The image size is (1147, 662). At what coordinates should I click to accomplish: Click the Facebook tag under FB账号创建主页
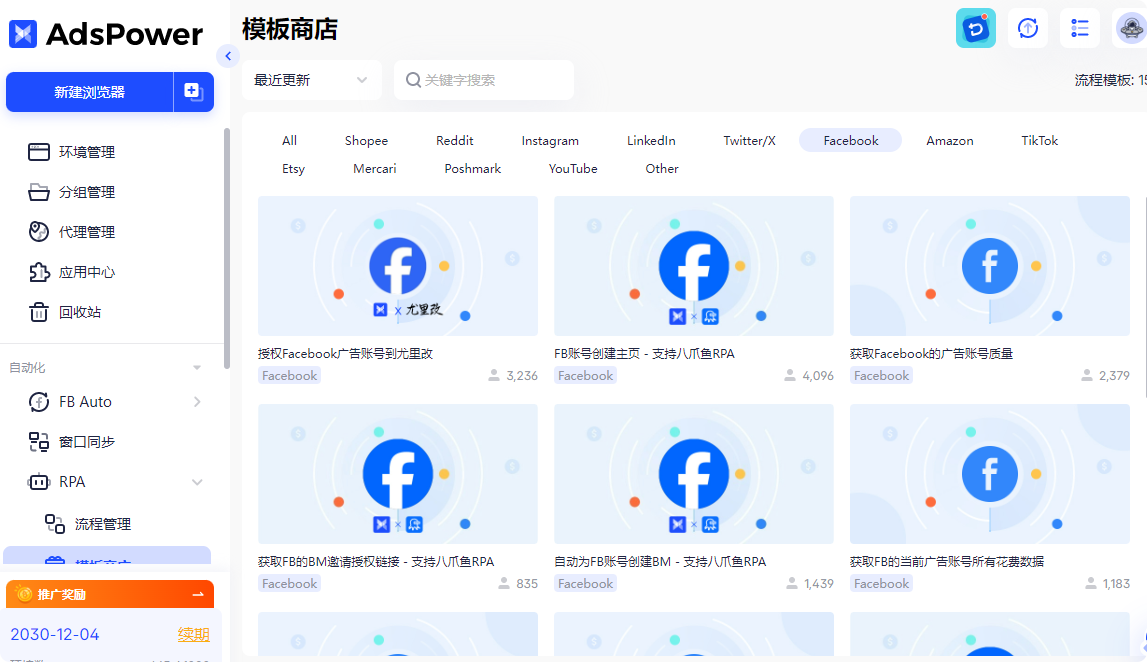585,375
